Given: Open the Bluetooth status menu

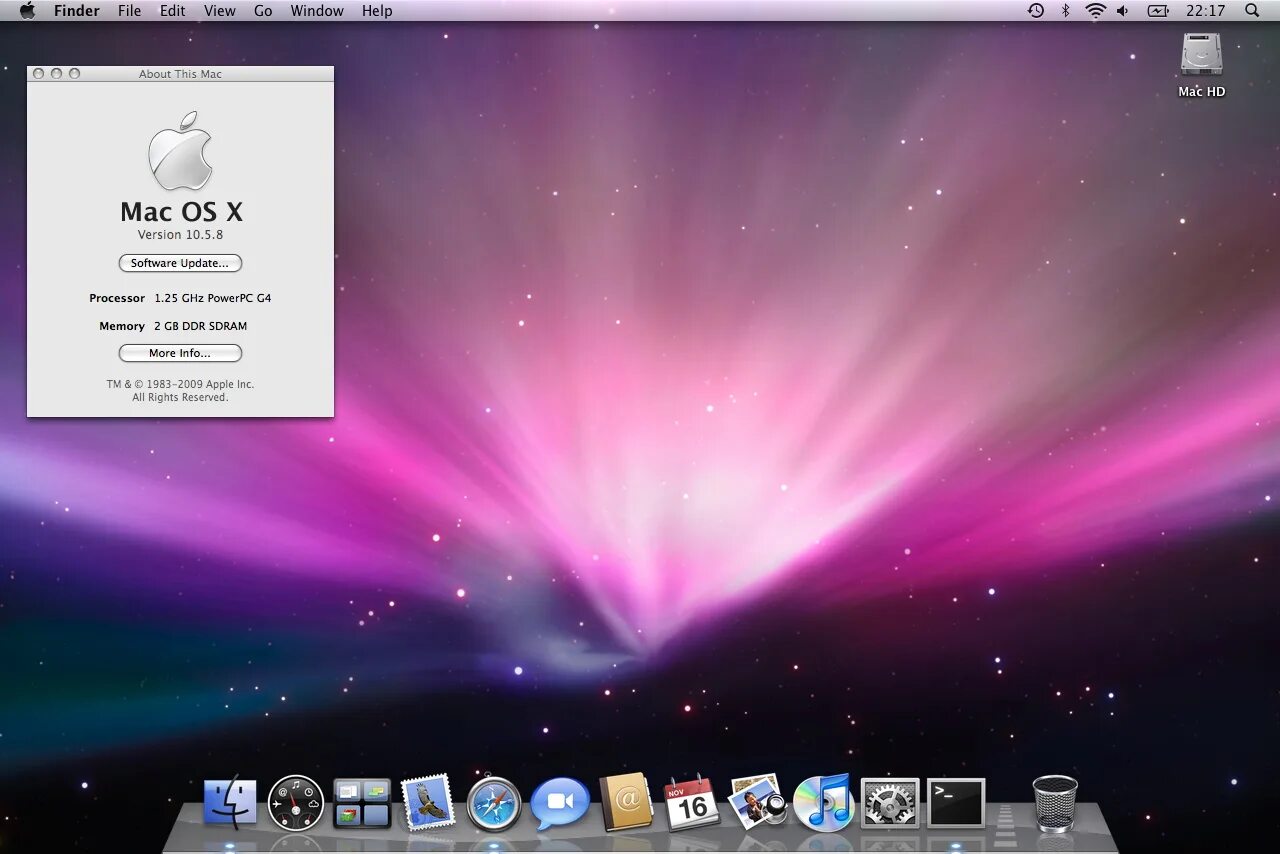Looking at the screenshot, I should click(x=1066, y=10).
